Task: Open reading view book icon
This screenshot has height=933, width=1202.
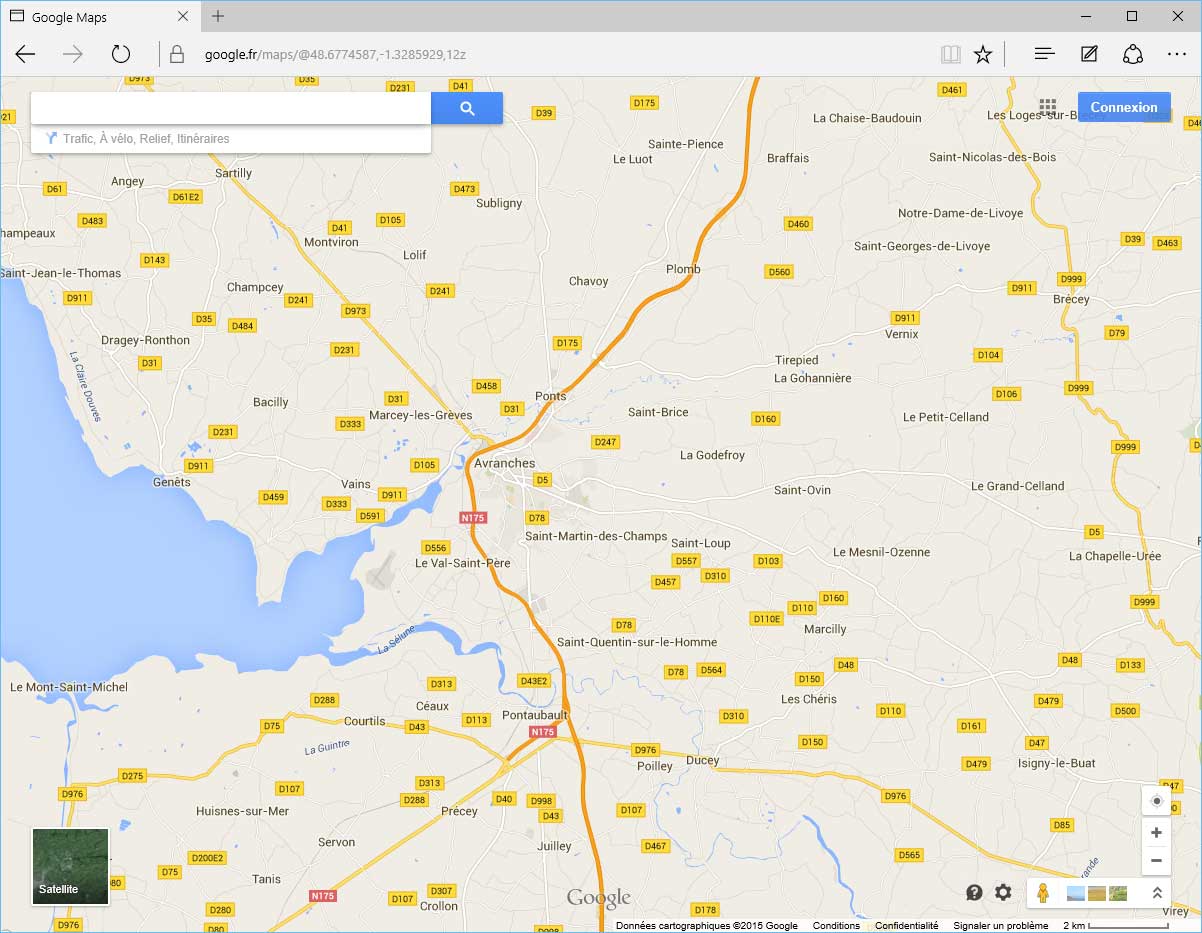Action: pyautogui.click(x=950, y=54)
